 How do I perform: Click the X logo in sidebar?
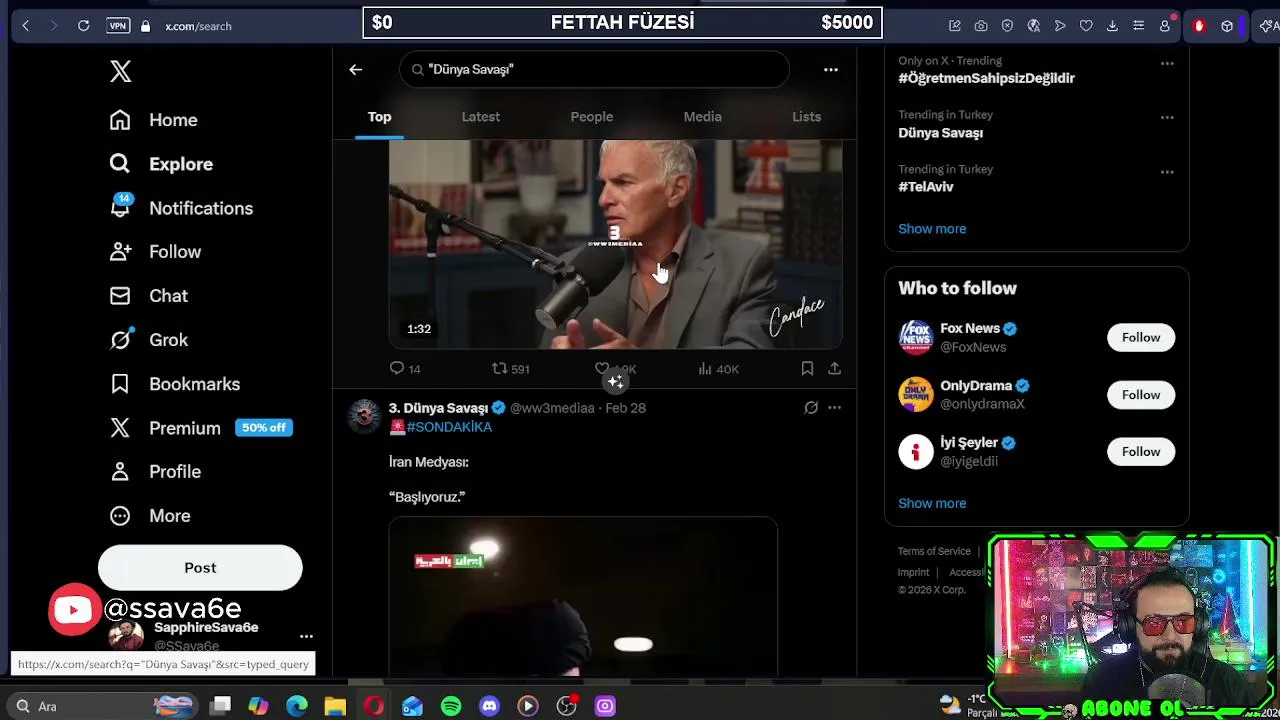pos(121,71)
